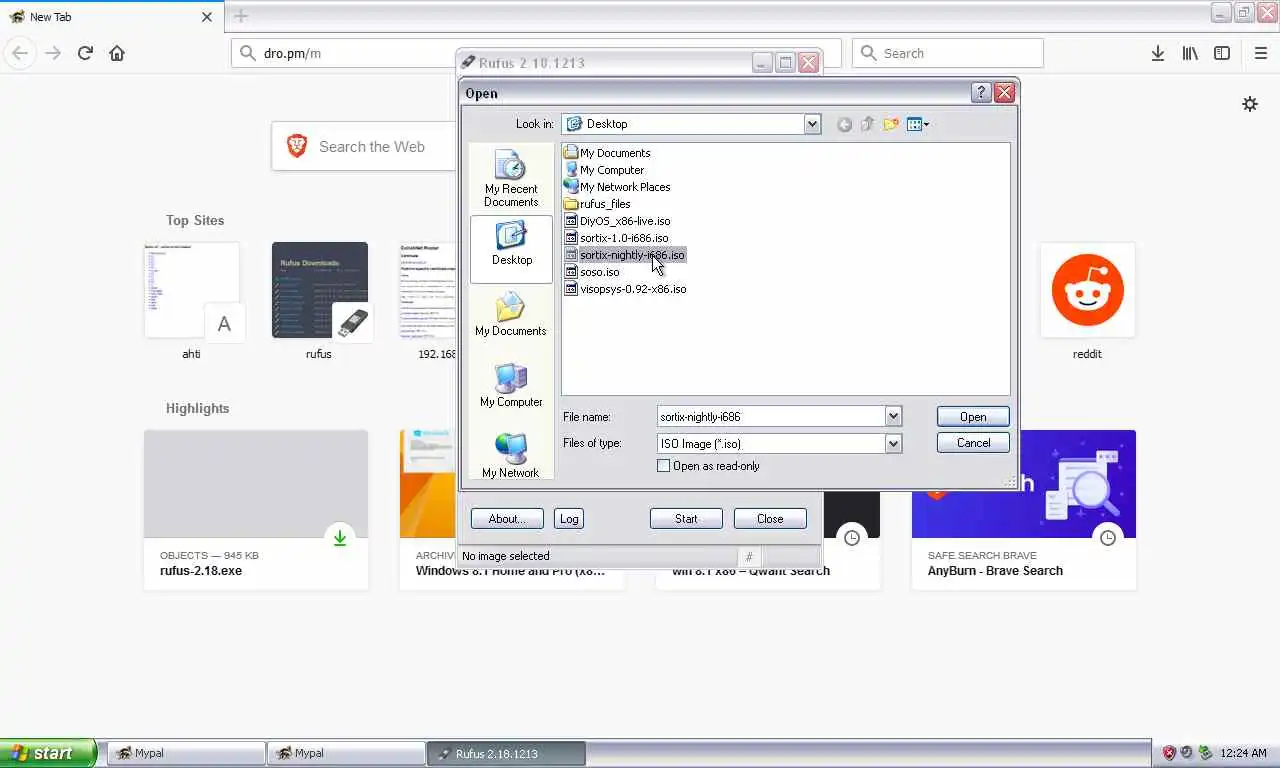Open browser hamburger menu
This screenshot has width=1280, height=768.
[1260, 53]
